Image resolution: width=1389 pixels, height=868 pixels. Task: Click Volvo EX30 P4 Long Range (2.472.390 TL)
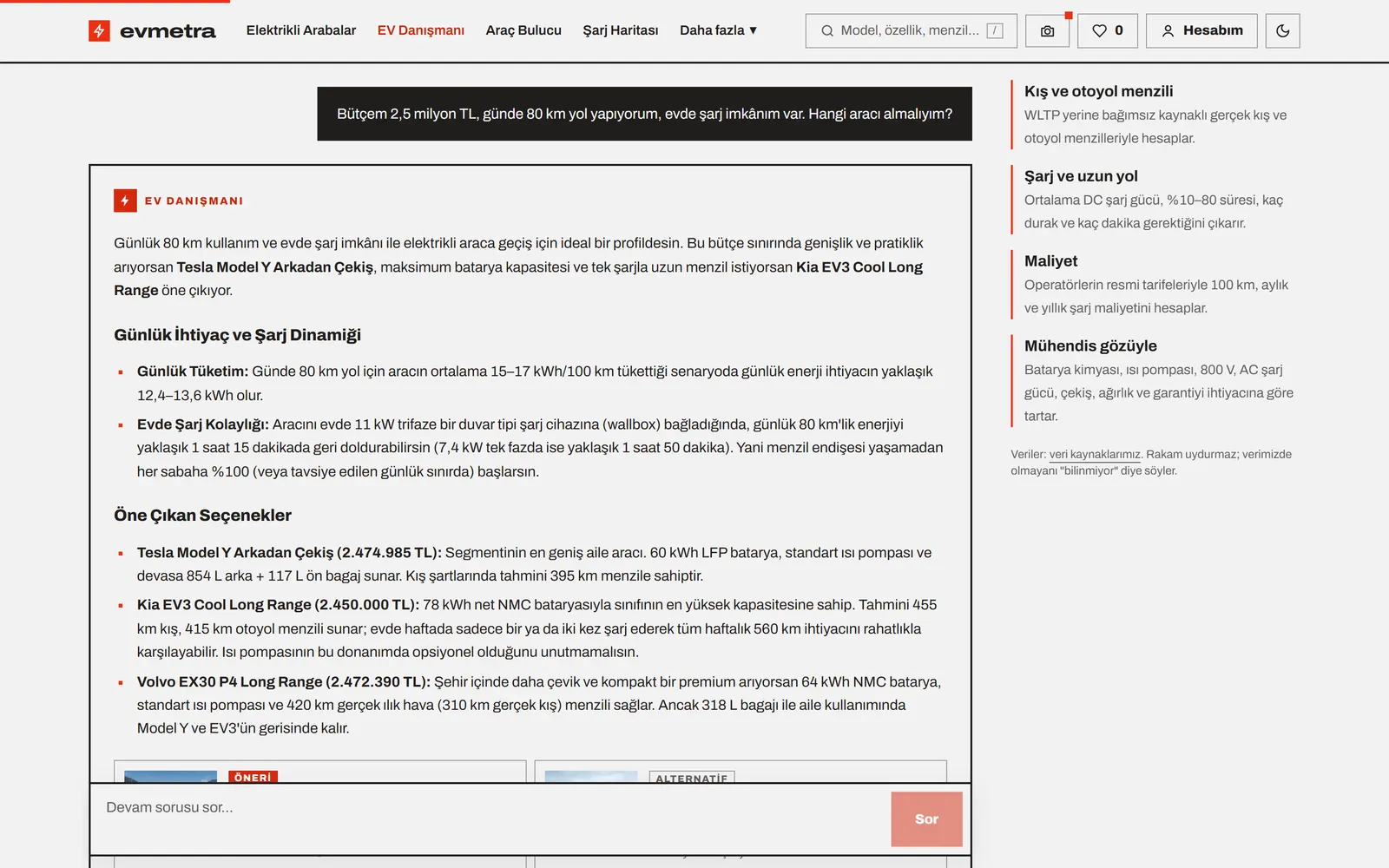click(x=284, y=682)
